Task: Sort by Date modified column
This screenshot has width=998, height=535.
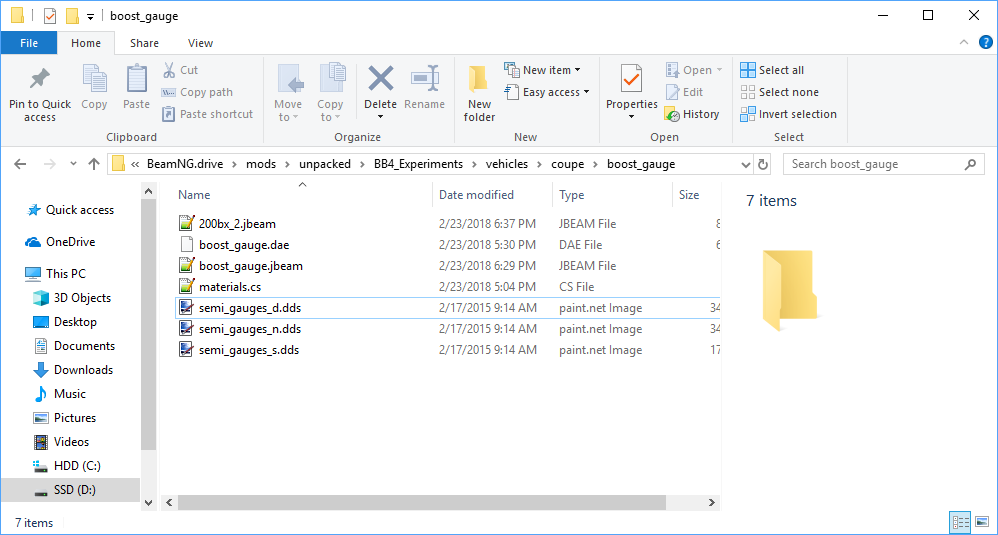Action: [x=476, y=195]
